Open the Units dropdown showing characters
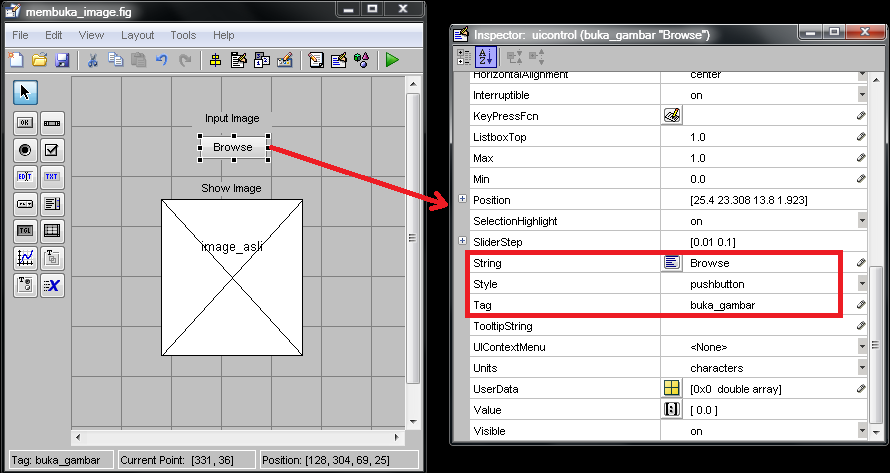The height and width of the screenshot is (473, 890). [x=862, y=368]
